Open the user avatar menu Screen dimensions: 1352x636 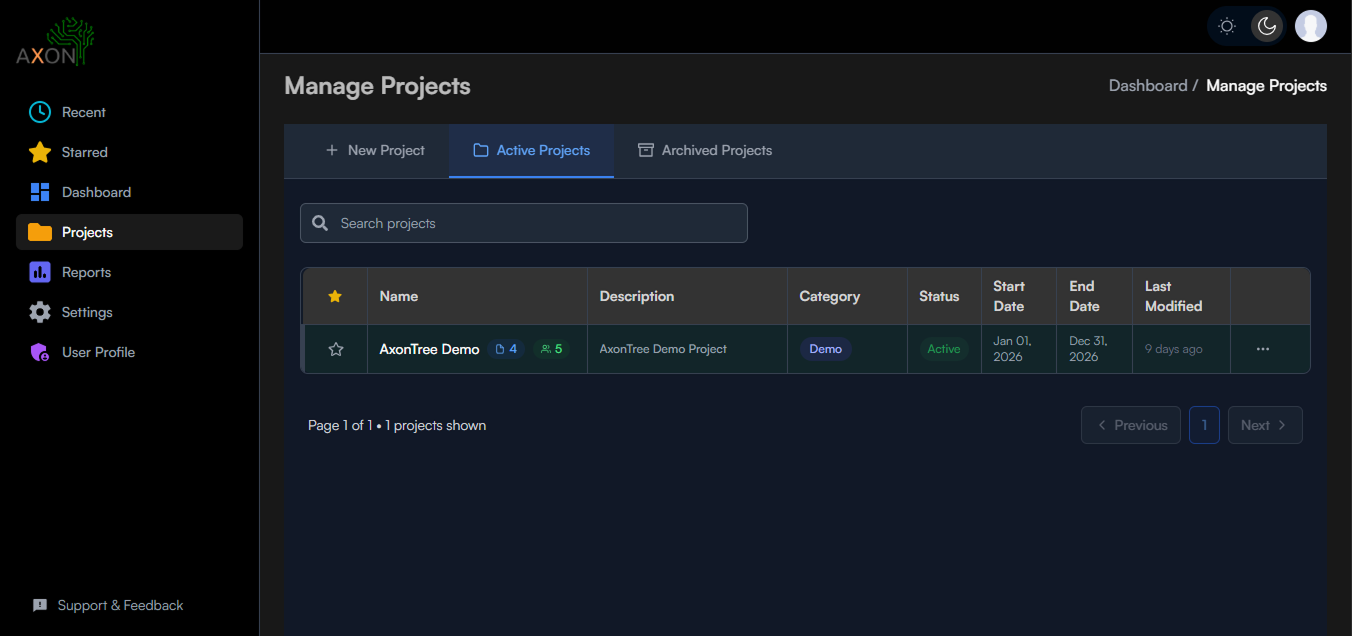(x=1311, y=26)
